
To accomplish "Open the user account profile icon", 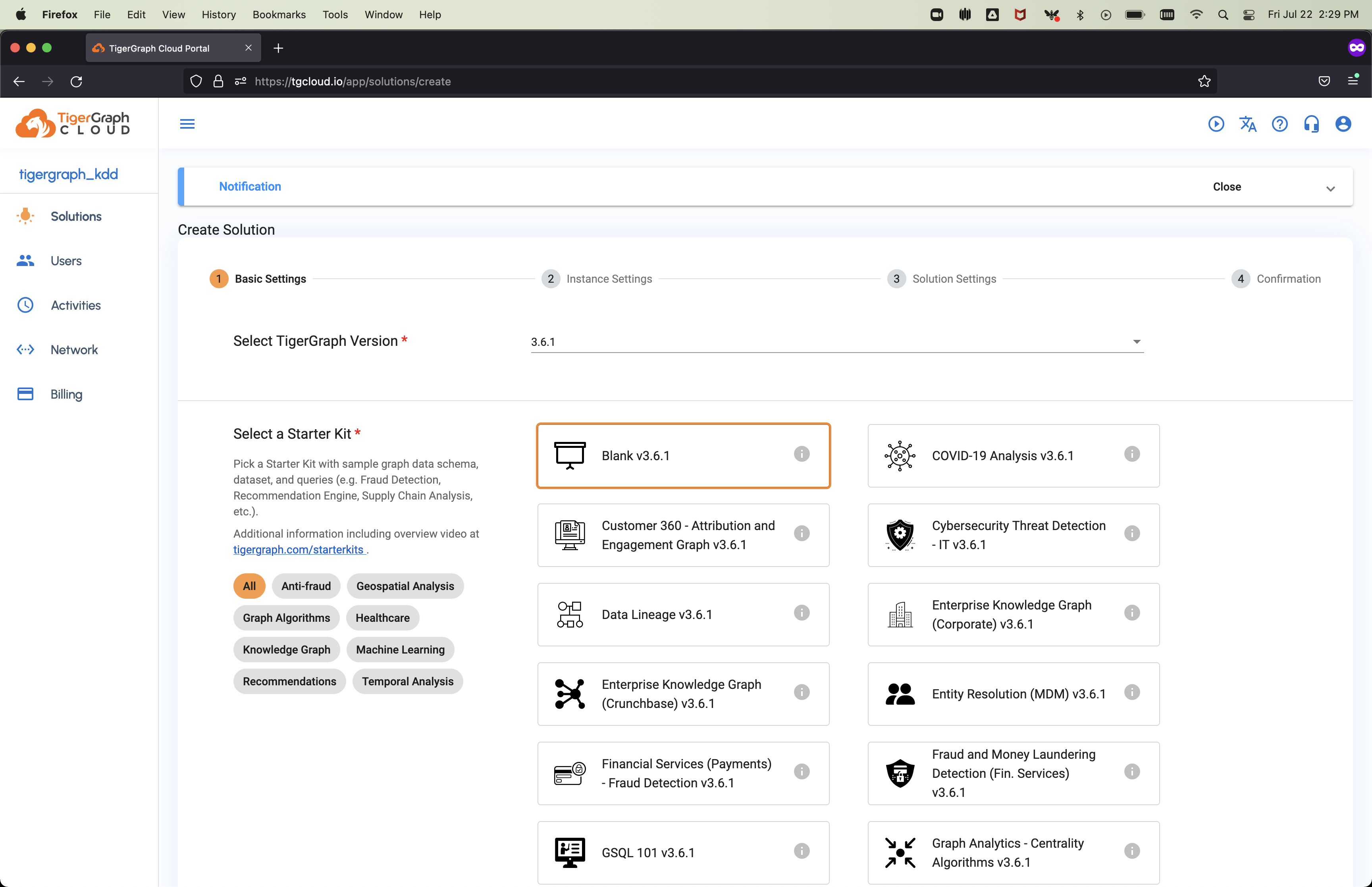I will pyautogui.click(x=1343, y=124).
